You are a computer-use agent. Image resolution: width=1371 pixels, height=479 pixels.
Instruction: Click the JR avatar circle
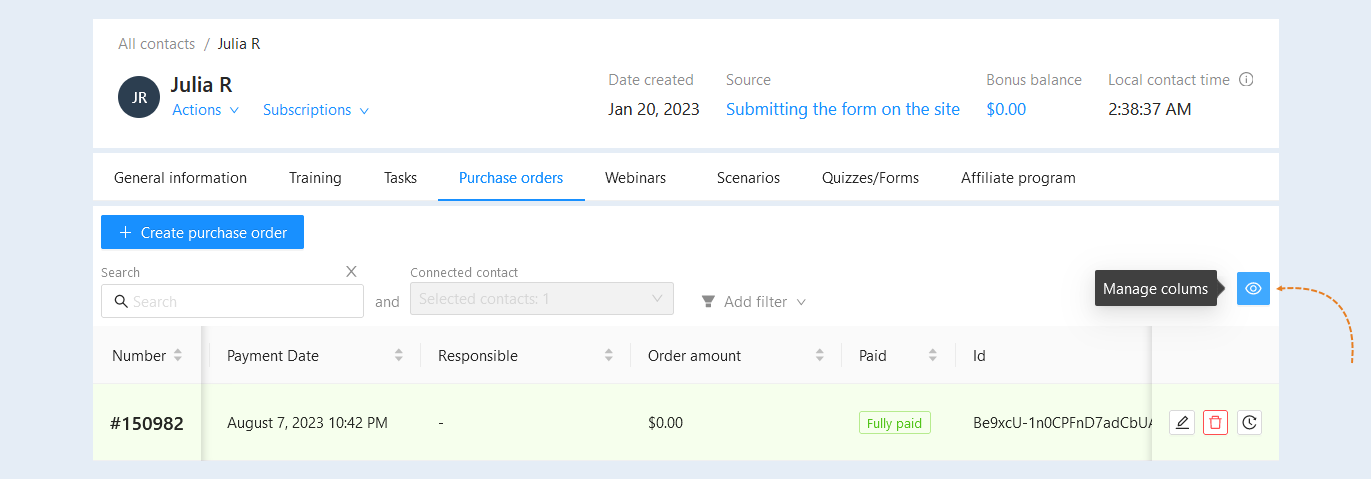139,97
